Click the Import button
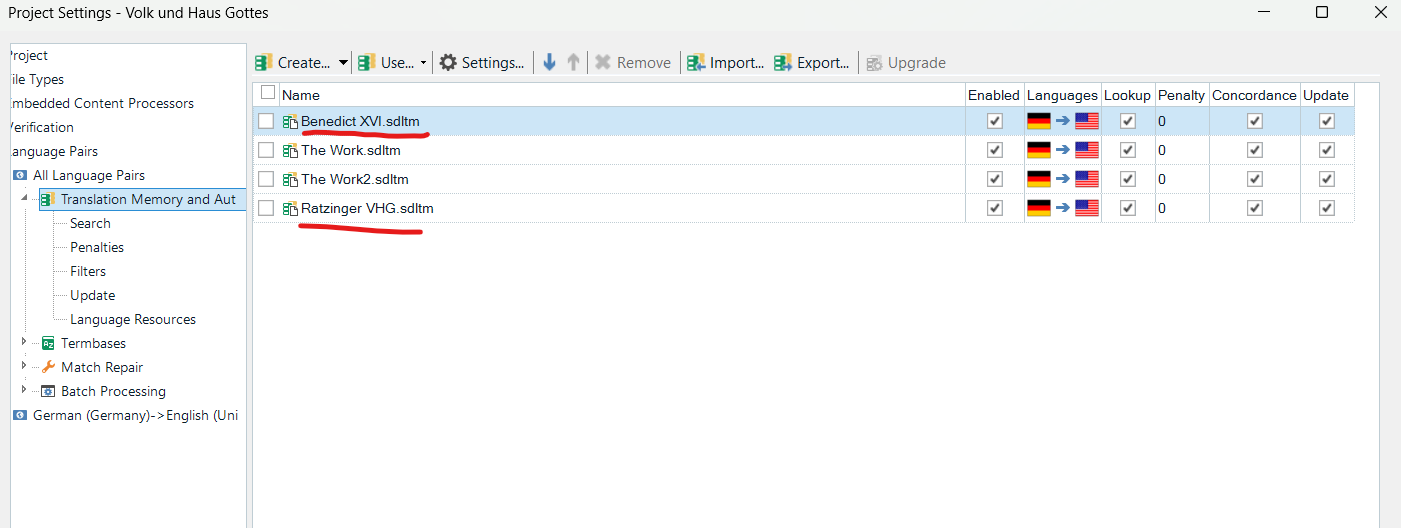 [x=726, y=62]
